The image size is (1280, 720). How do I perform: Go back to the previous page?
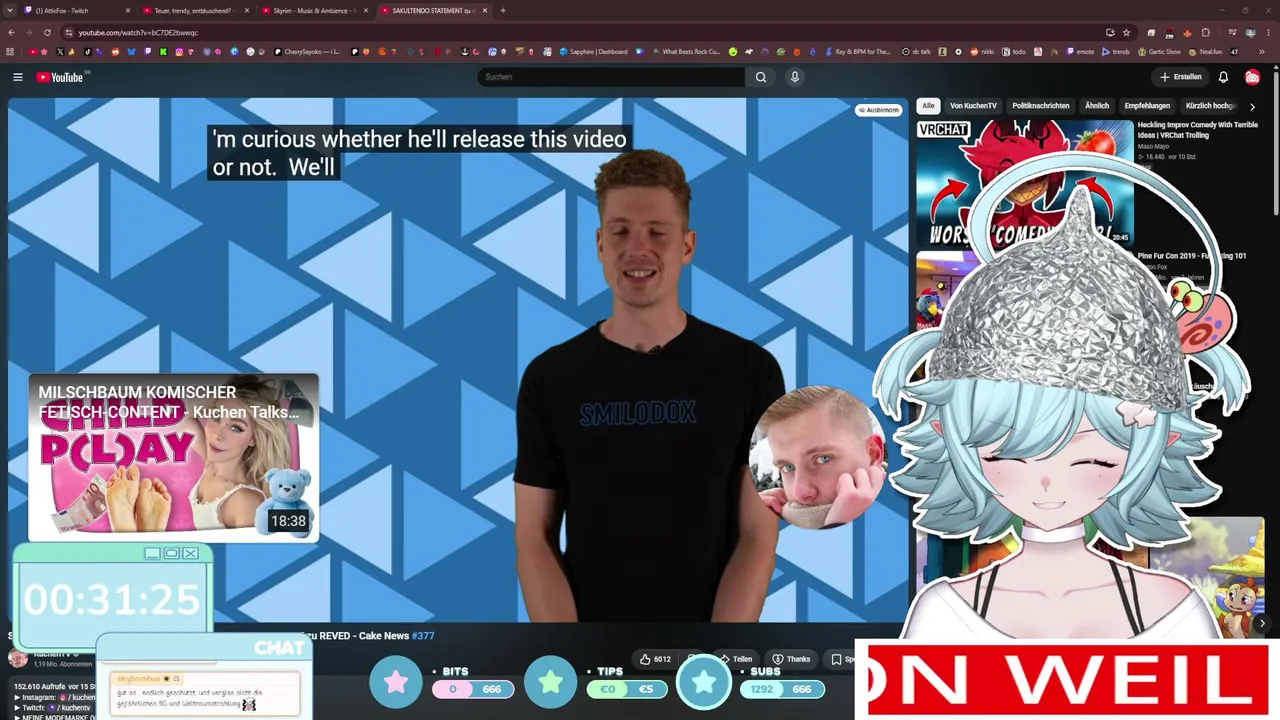pyautogui.click(x=12, y=32)
